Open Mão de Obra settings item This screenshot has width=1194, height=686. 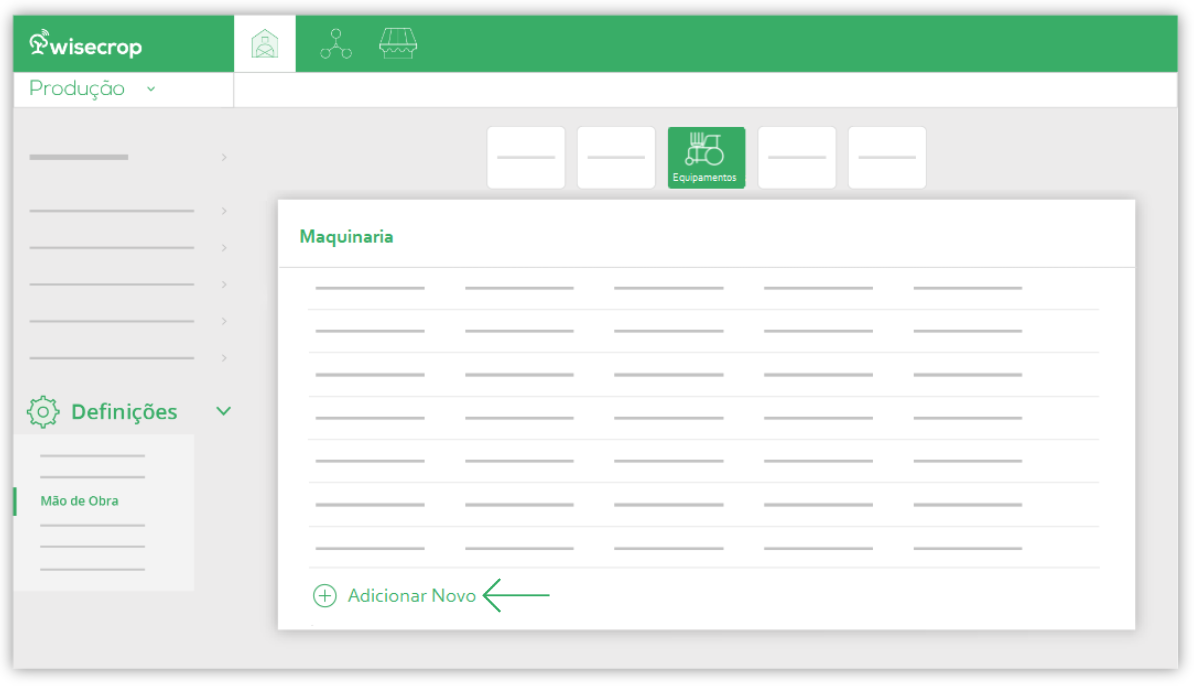point(79,501)
